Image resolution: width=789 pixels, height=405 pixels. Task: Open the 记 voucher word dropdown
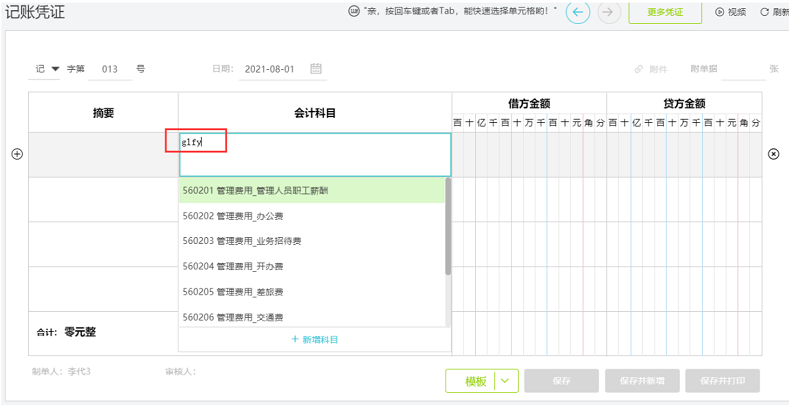tap(44, 69)
